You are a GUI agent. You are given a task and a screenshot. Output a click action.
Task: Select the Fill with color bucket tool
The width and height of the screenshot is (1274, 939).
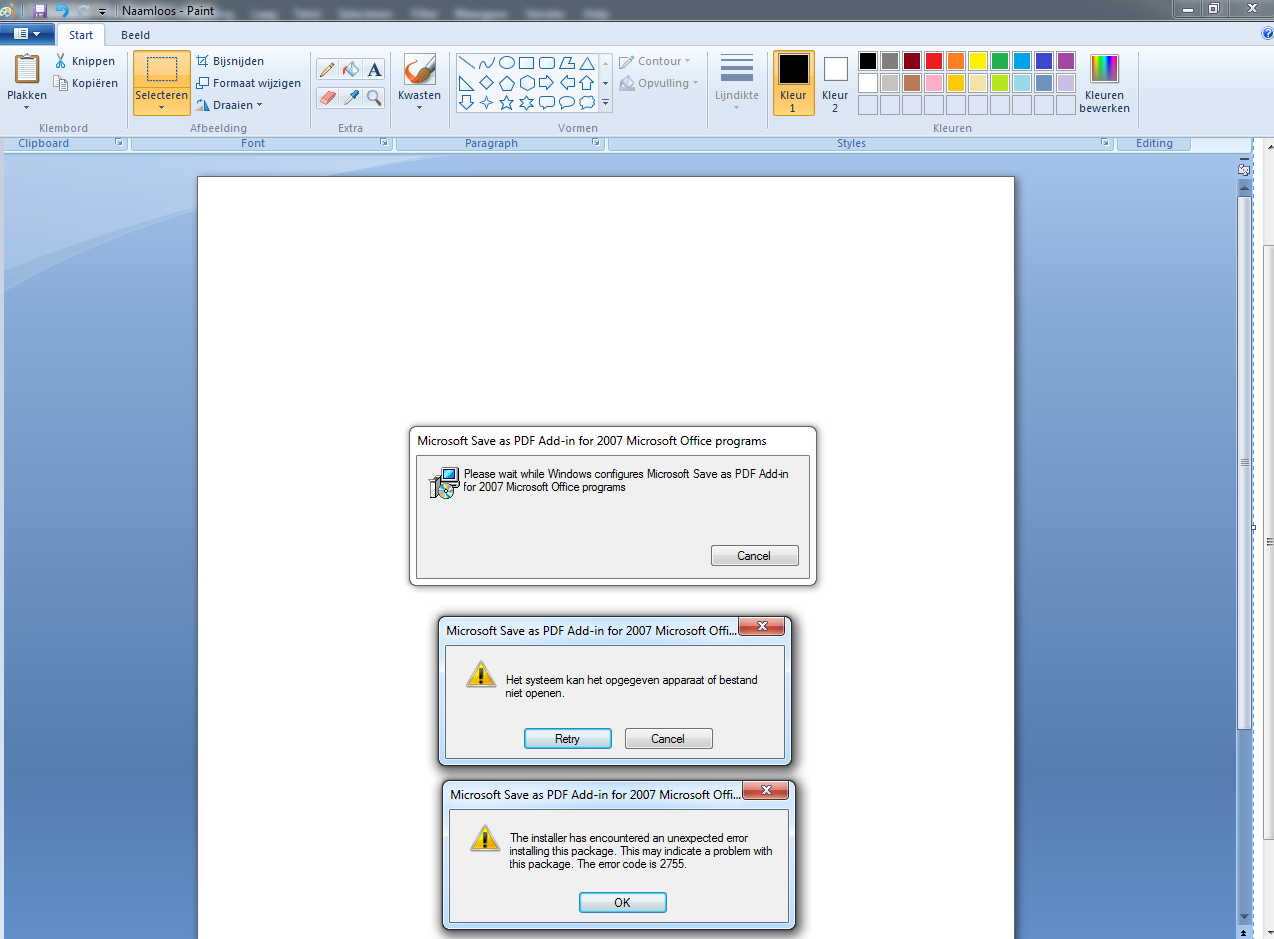tap(350, 70)
